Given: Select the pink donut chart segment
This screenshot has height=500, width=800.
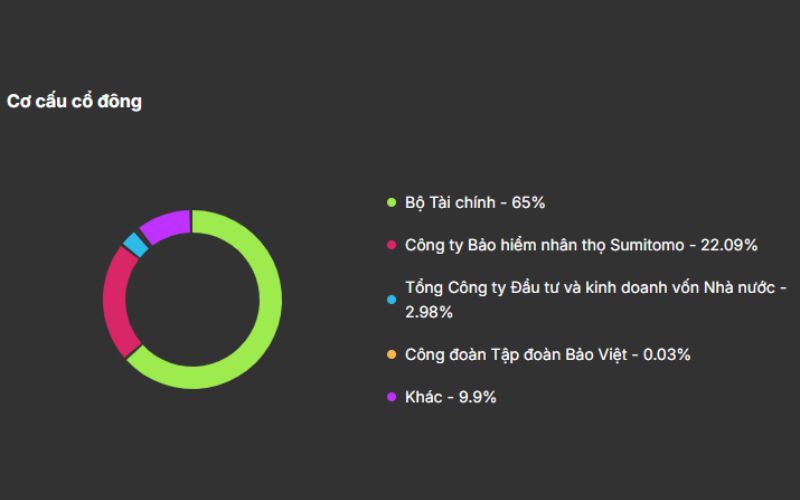Looking at the screenshot, I should tap(118, 300).
